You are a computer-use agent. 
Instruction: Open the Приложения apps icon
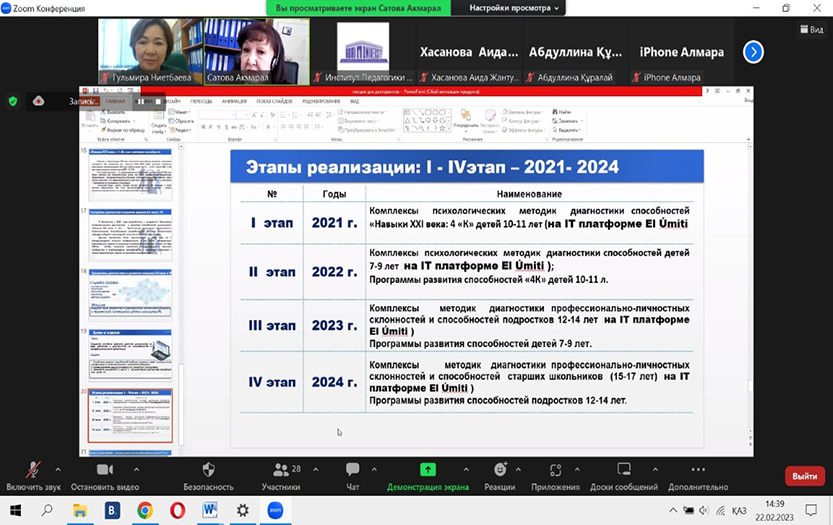tap(556, 469)
